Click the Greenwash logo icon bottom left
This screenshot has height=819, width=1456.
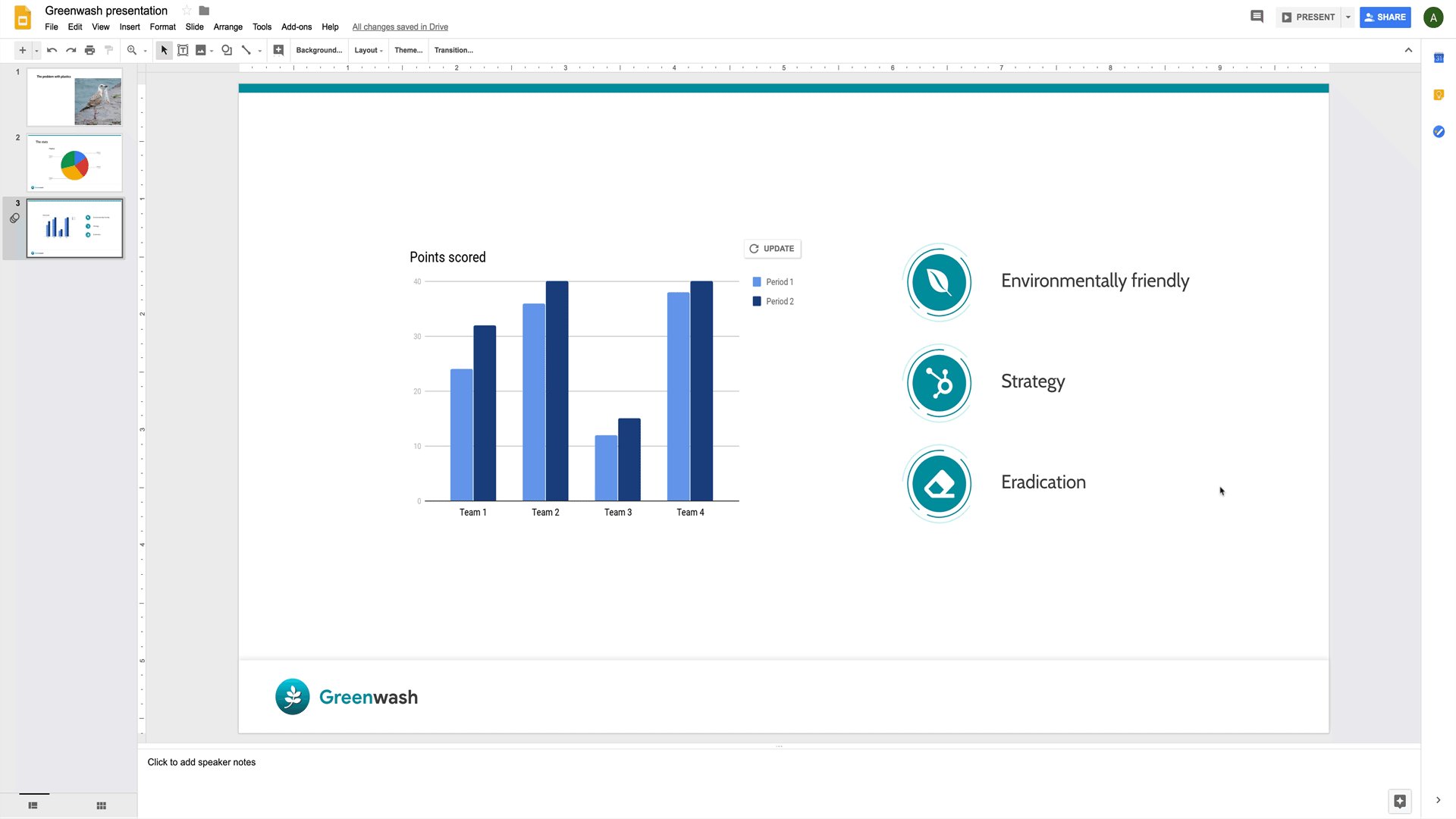[x=290, y=696]
